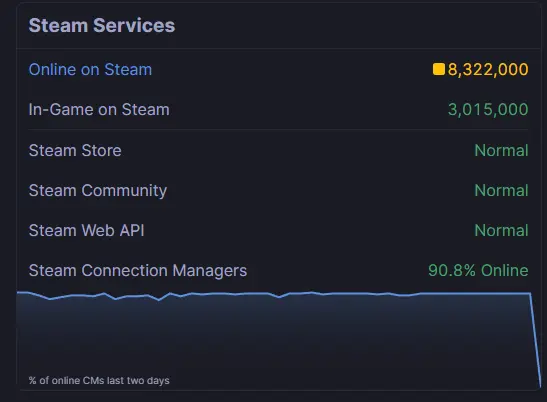
Task: Click the yellow status square indicator
Action: (439, 69)
